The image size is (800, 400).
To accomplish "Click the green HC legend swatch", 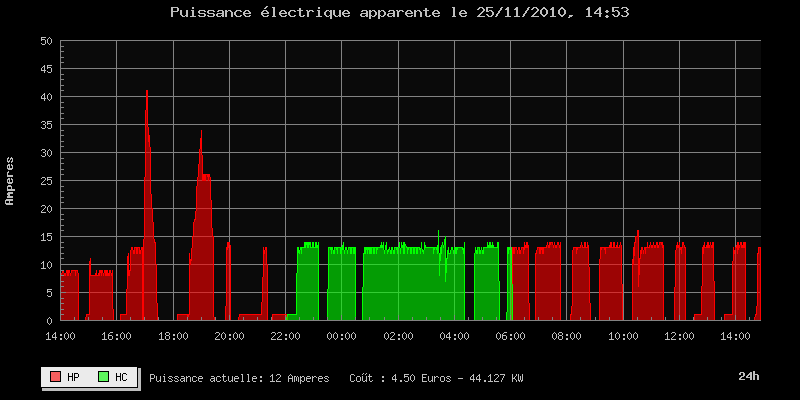I will [x=104, y=377].
